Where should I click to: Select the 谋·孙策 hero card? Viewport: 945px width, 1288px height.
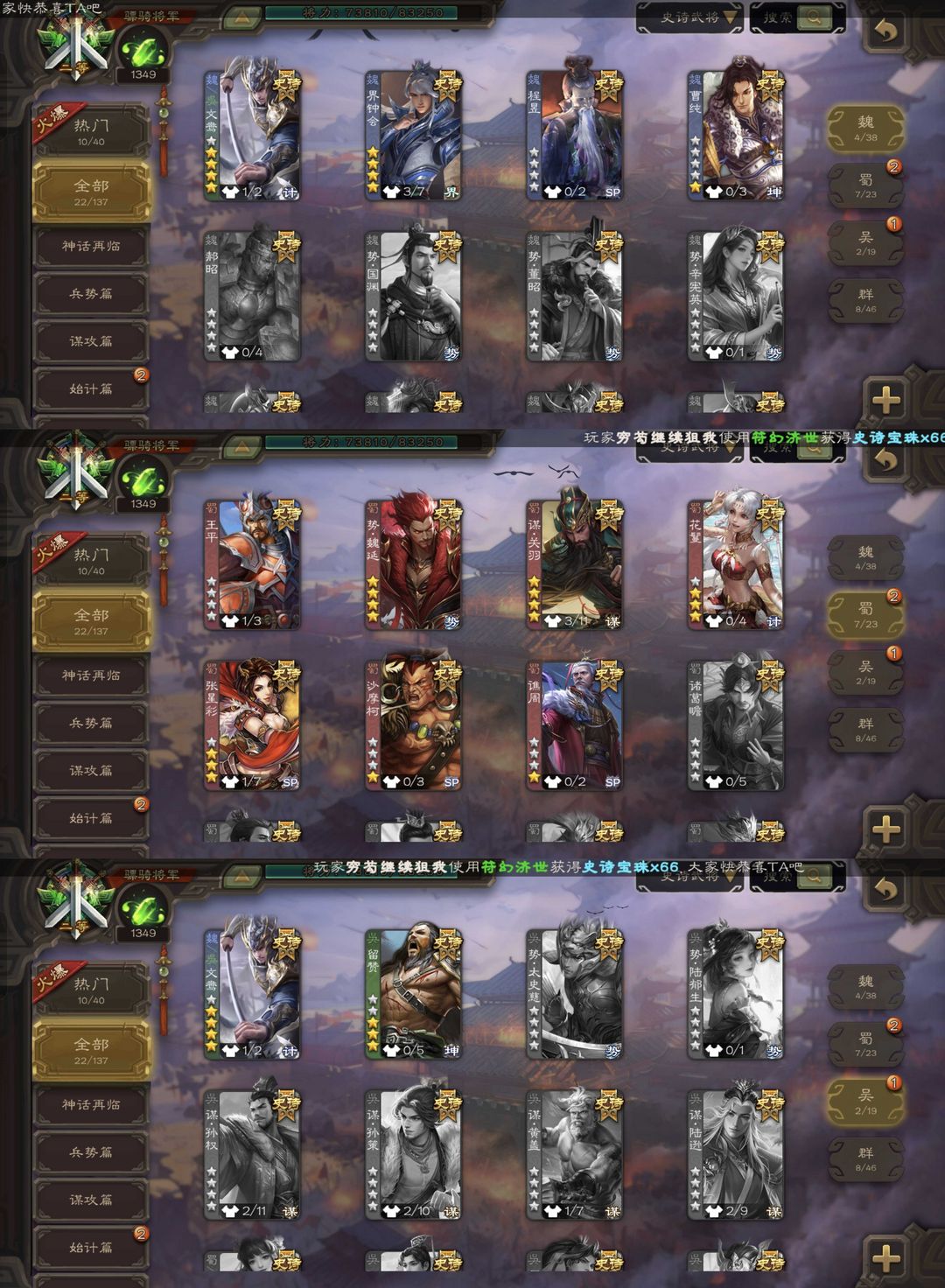(414, 1153)
